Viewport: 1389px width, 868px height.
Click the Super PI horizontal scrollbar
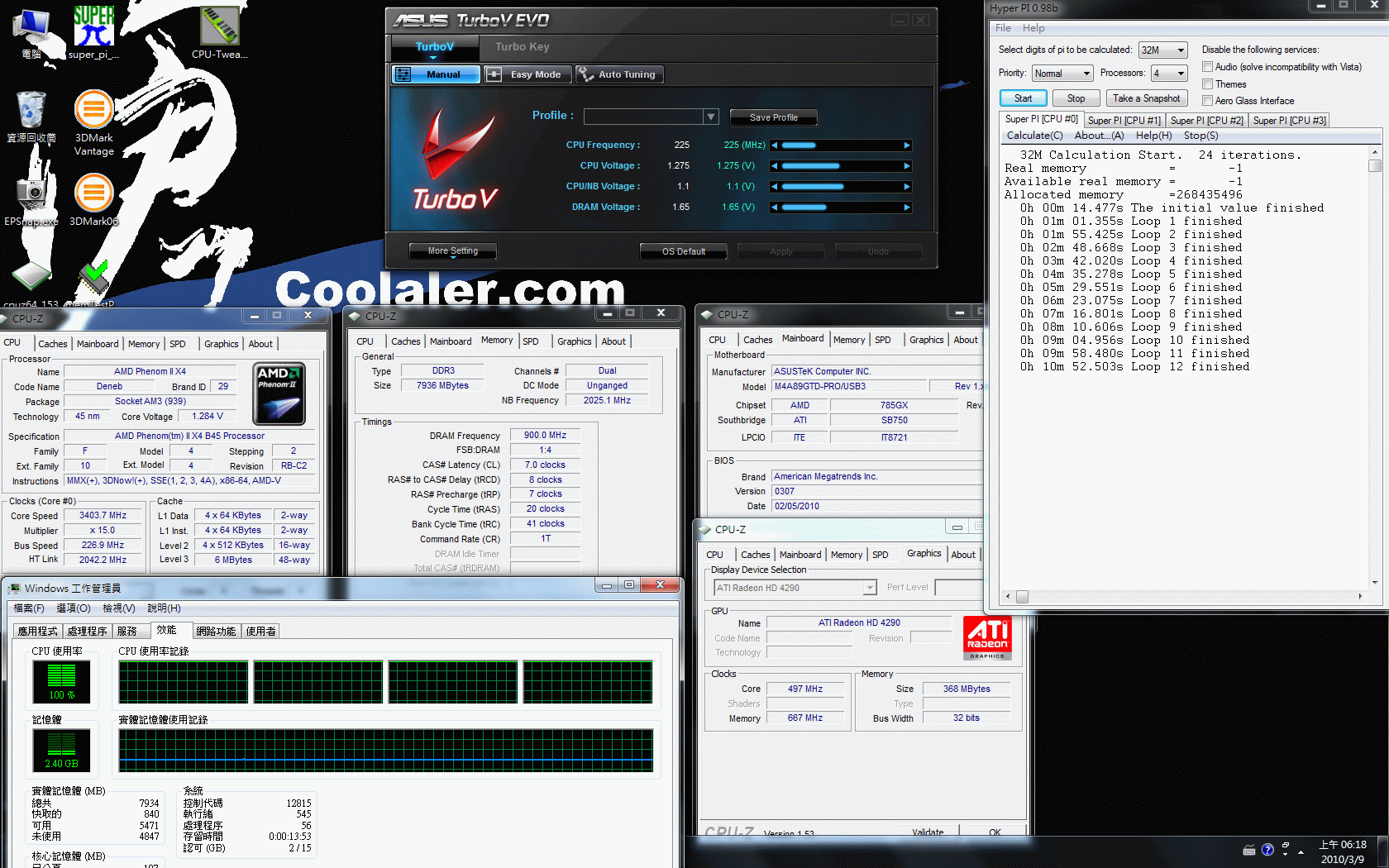click(x=1184, y=596)
